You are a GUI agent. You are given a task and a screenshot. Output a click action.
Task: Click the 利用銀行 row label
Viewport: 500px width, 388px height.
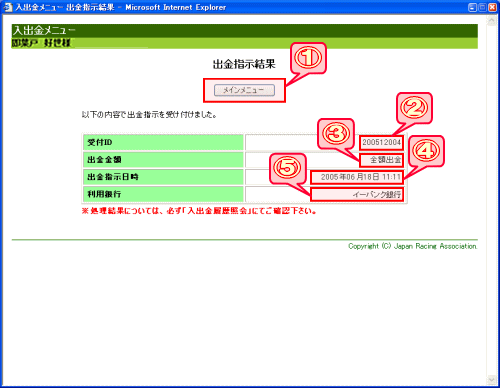[x=163, y=194]
